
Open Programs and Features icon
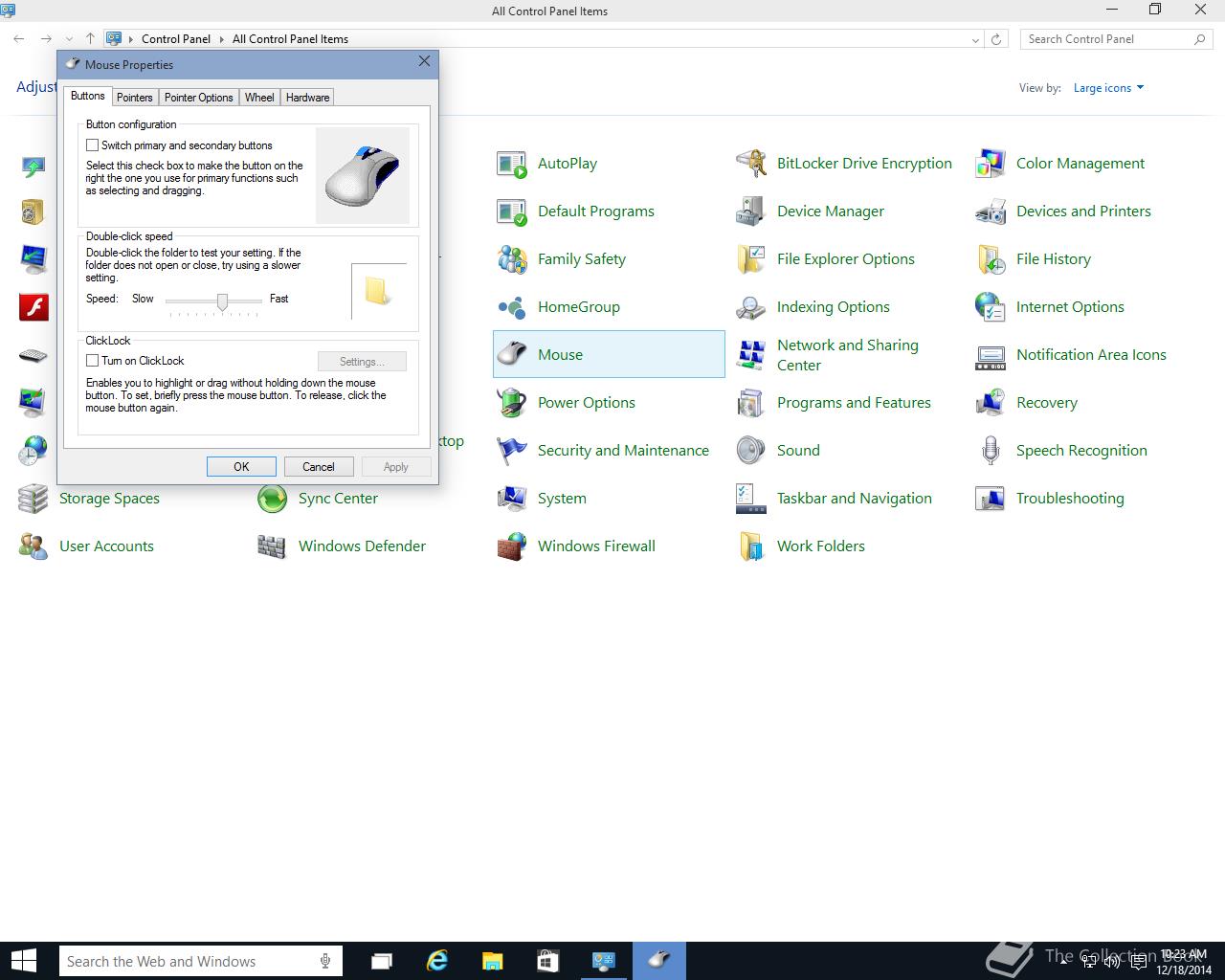751,403
